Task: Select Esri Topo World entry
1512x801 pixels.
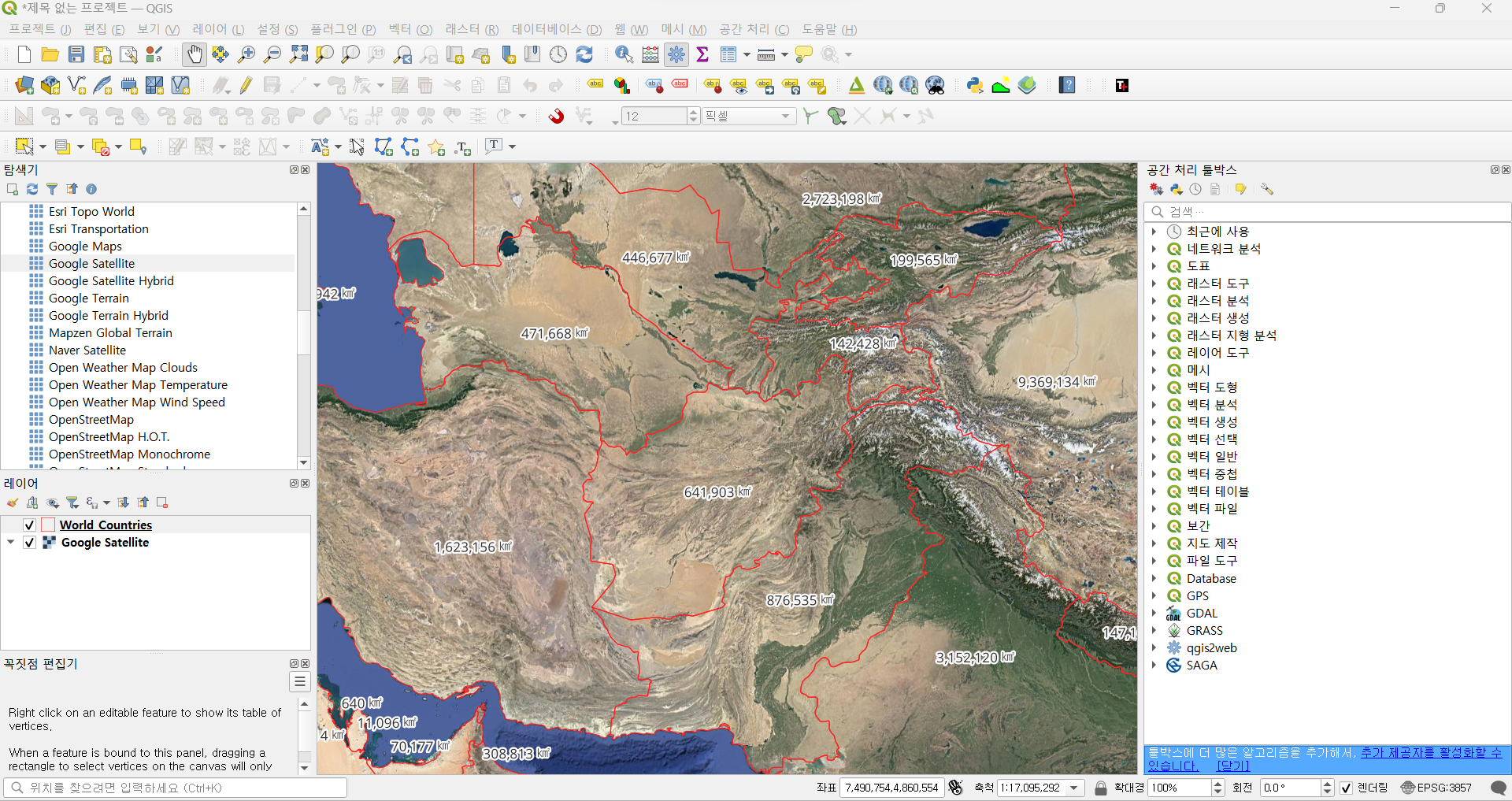Action: click(x=91, y=212)
